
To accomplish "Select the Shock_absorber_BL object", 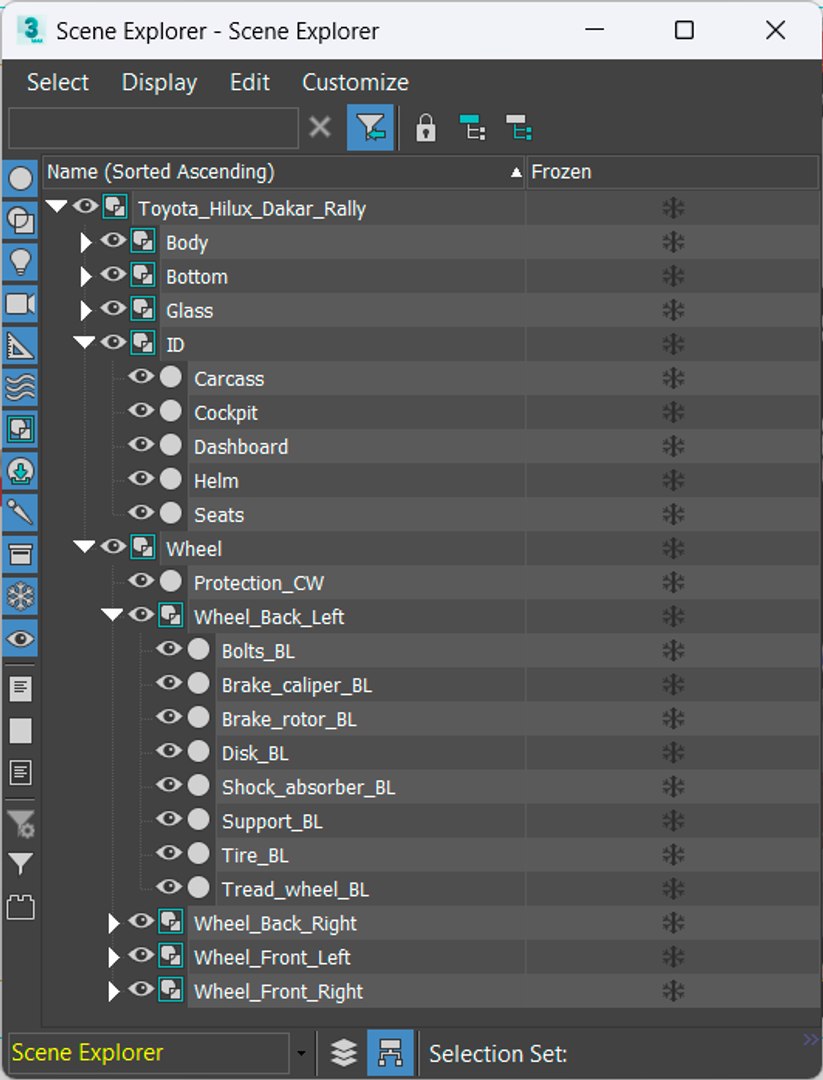I will (x=309, y=787).
